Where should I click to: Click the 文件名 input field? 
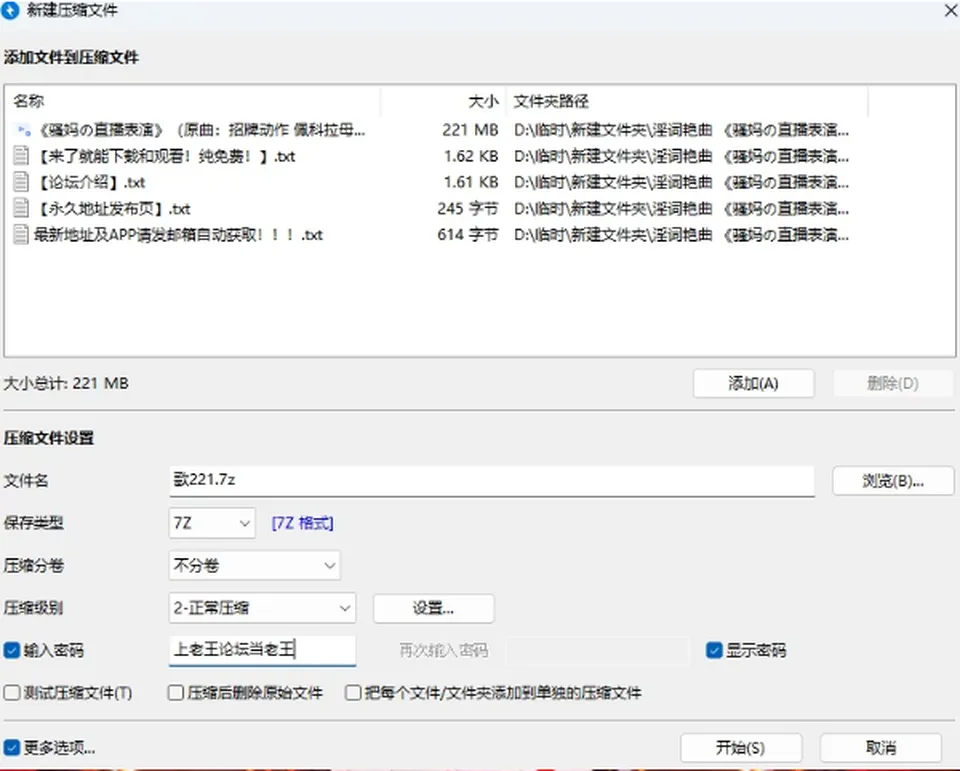click(x=492, y=481)
